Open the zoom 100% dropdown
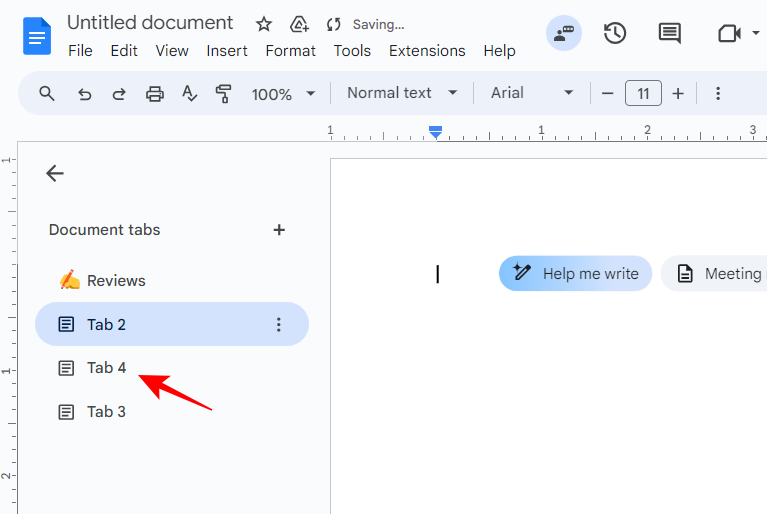Viewport: 767px width, 514px height. [x=283, y=94]
